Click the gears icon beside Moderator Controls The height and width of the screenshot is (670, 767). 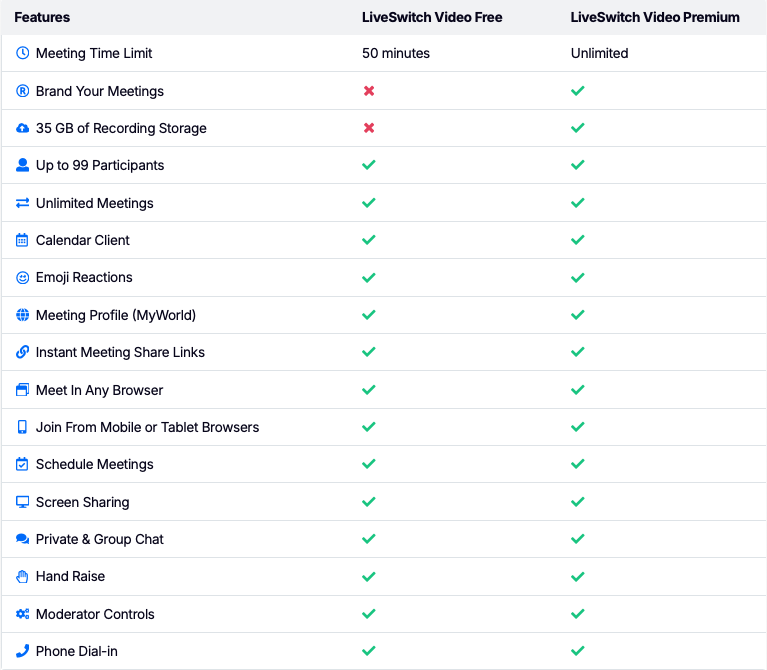coord(23,614)
